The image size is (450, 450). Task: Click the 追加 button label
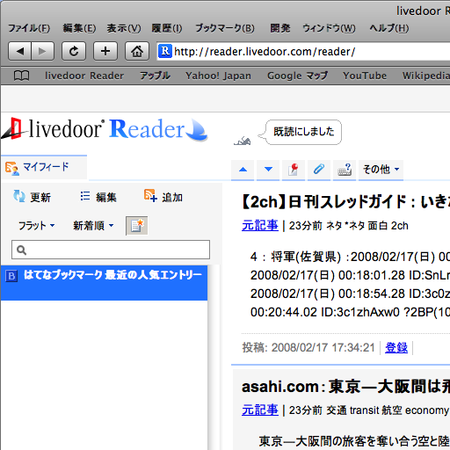(172, 197)
